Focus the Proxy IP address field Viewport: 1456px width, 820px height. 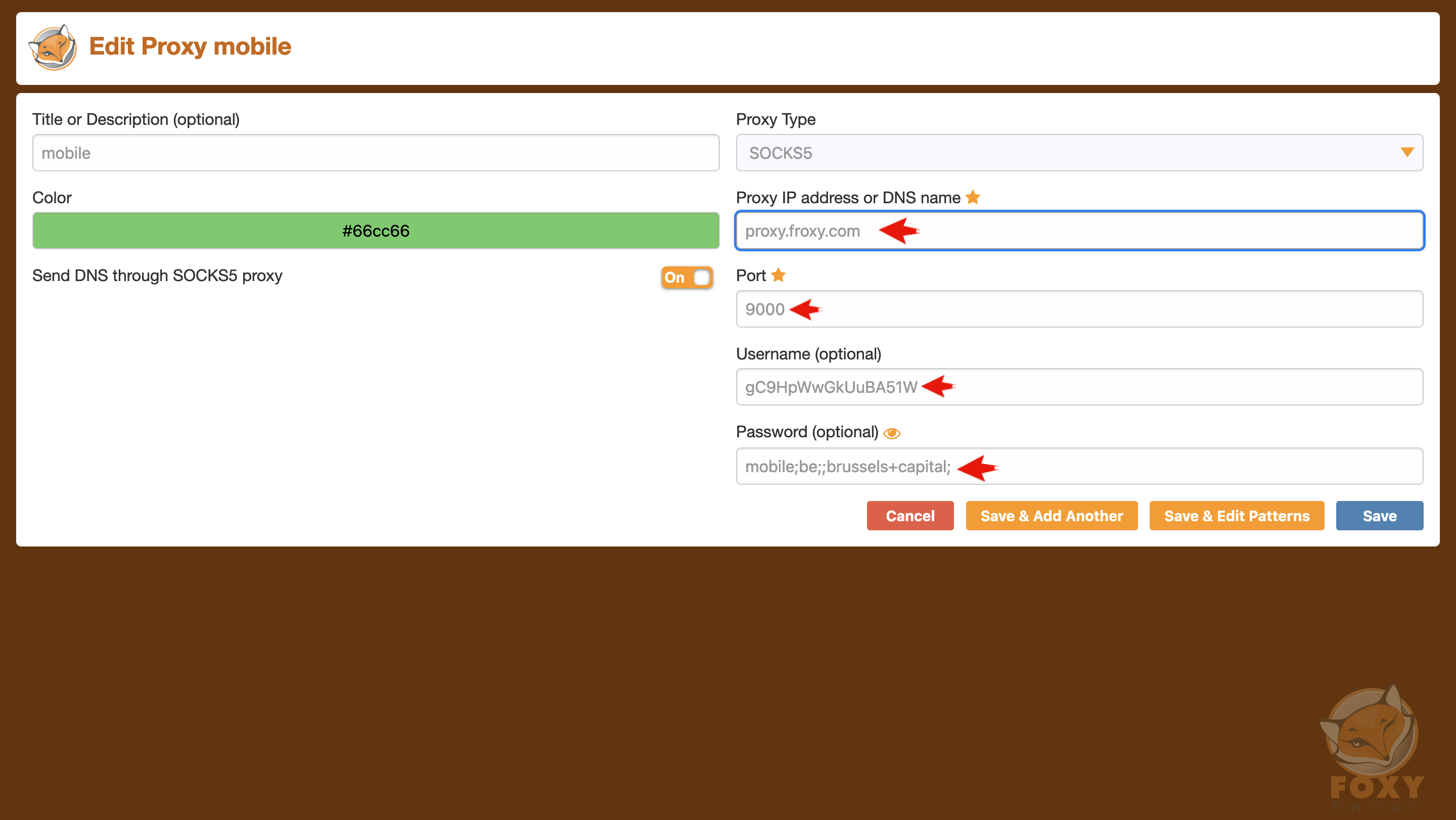click(1079, 231)
